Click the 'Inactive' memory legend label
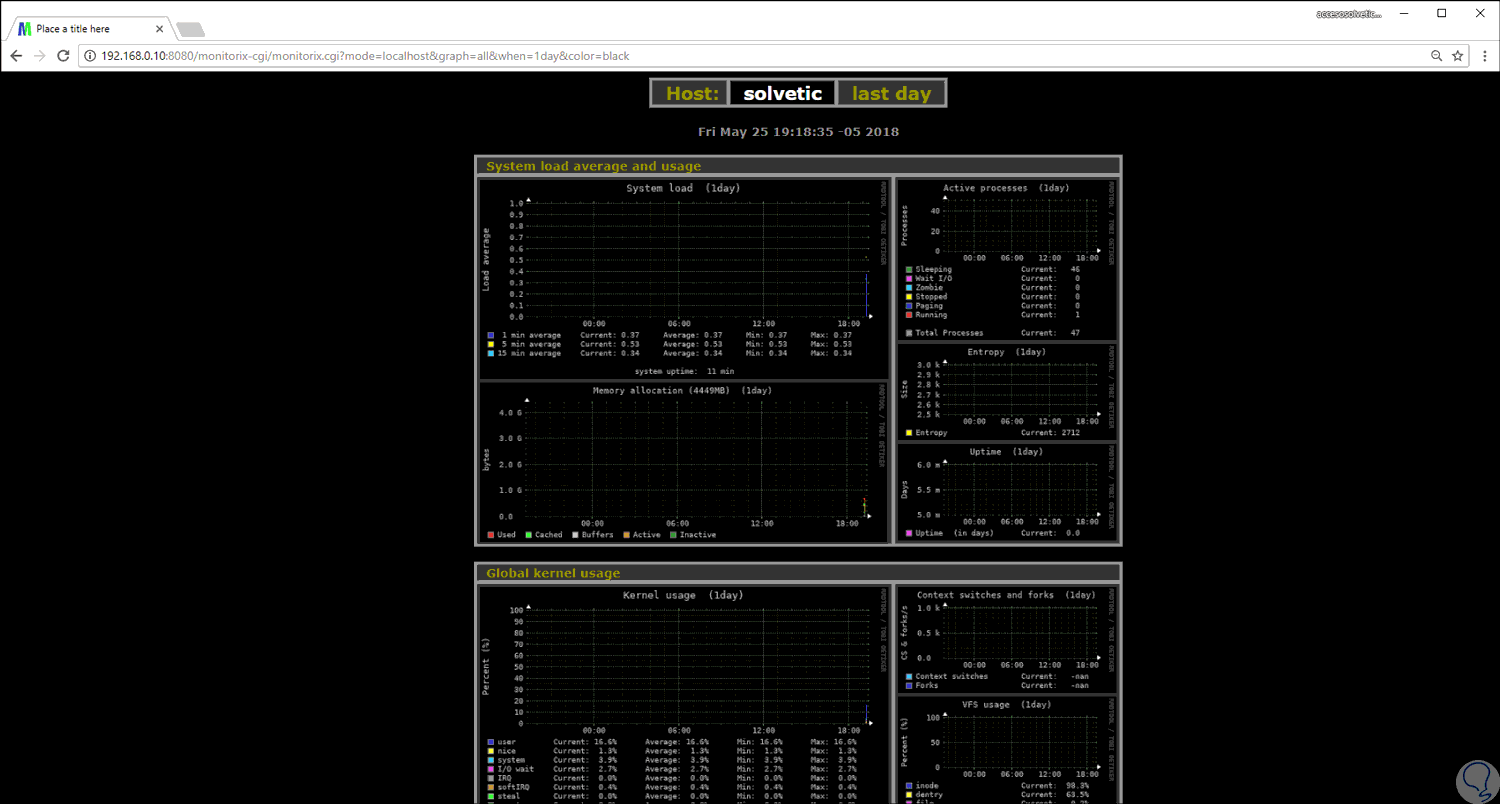 (698, 535)
